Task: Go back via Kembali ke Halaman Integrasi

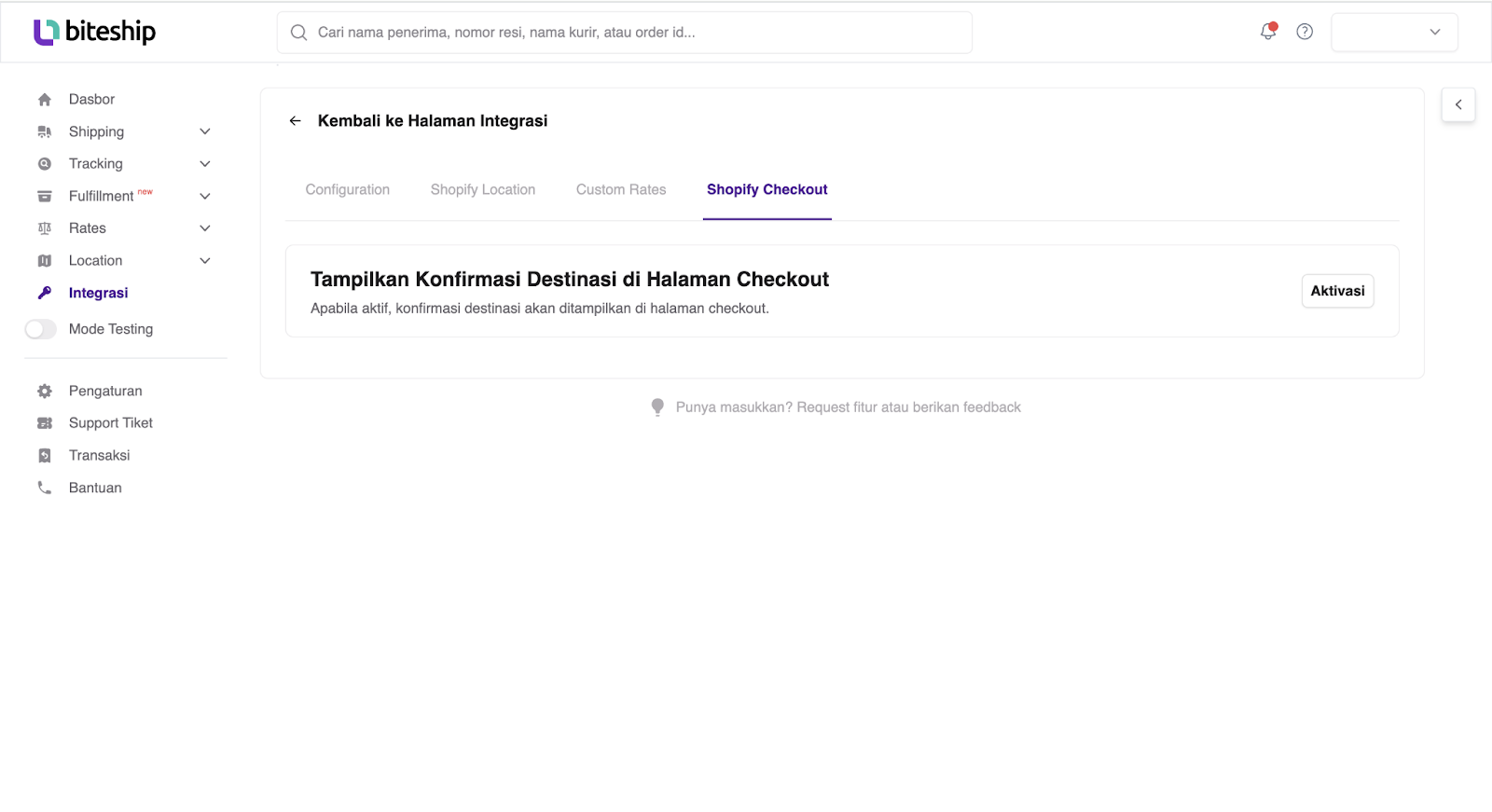Action: [x=433, y=121]
